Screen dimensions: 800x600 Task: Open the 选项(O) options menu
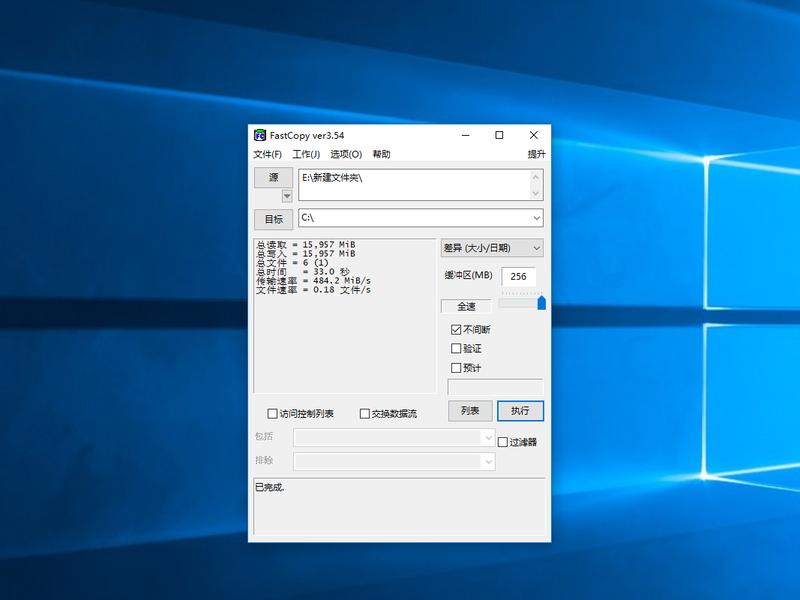click(x=346, y=154)
